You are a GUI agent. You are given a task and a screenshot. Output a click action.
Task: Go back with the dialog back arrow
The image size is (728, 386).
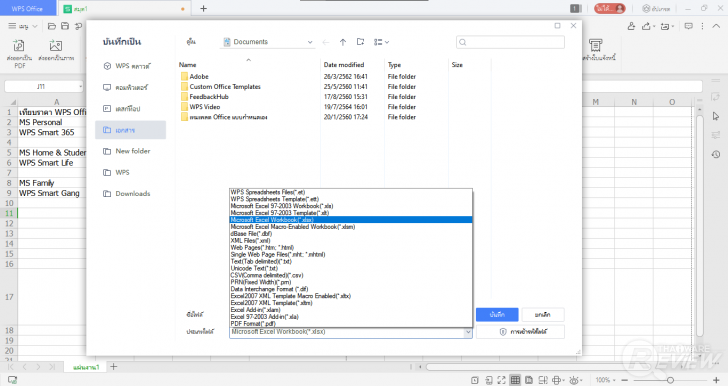point(326,42)
